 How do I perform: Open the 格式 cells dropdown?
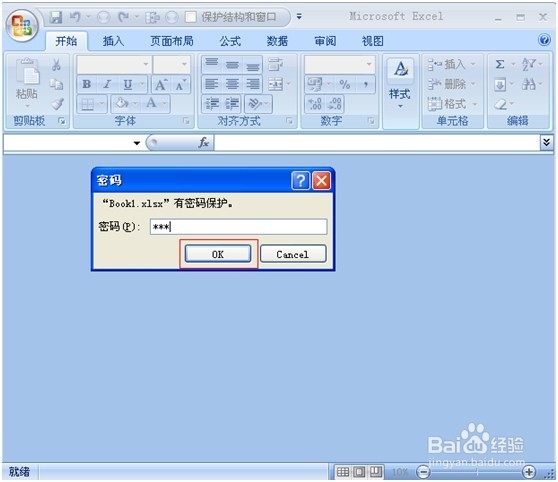pos(451,104)
